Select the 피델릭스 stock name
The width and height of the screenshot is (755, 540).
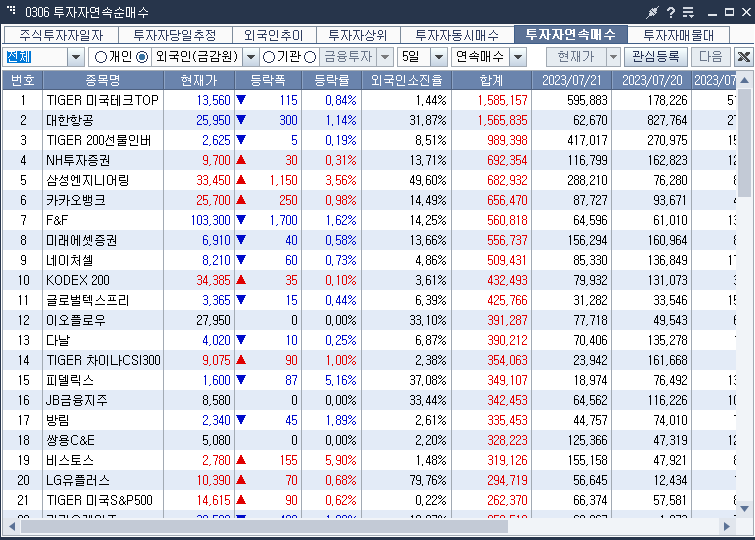pos(70,380)
